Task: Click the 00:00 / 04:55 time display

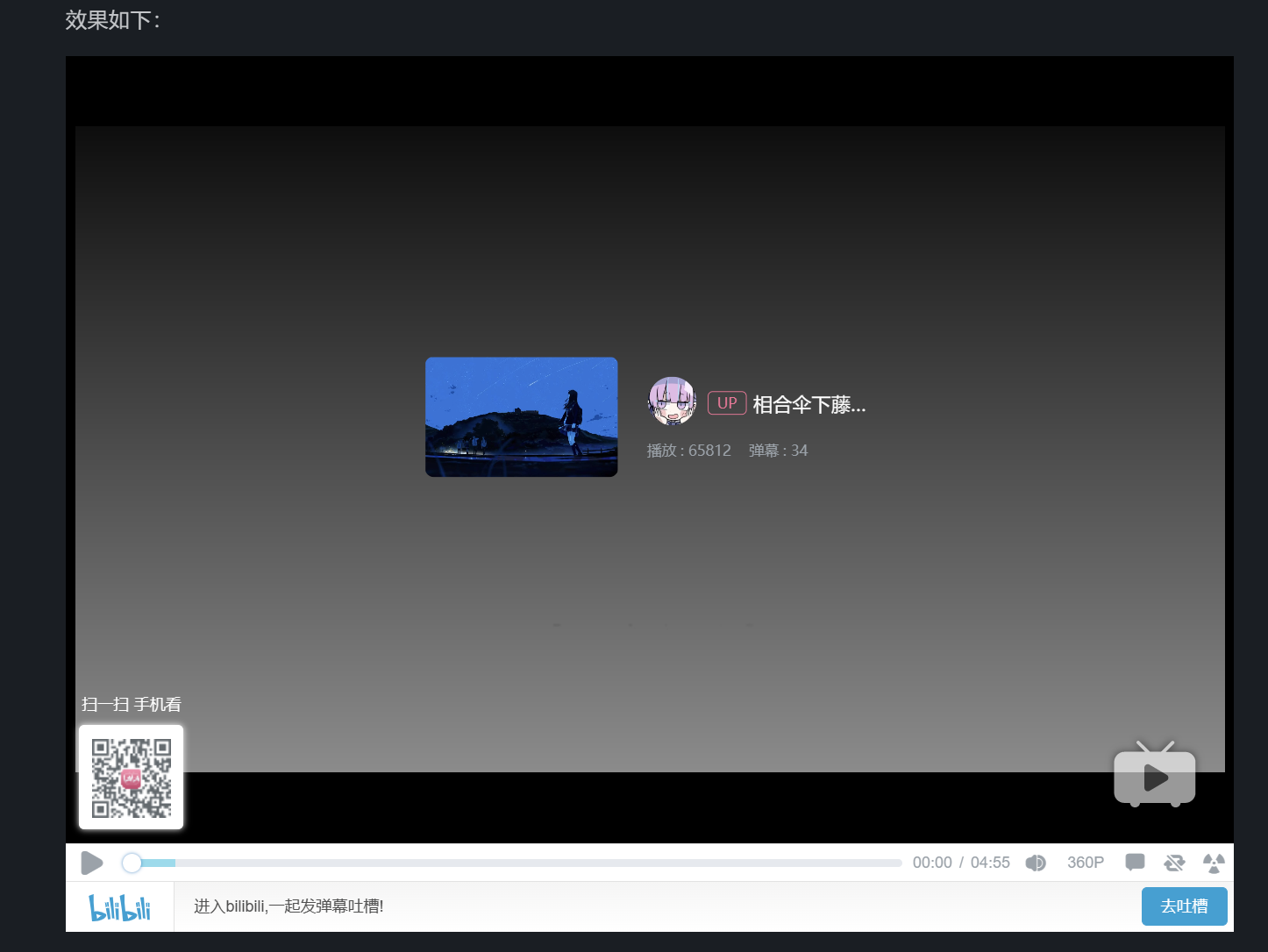Action: coord(961,863)
